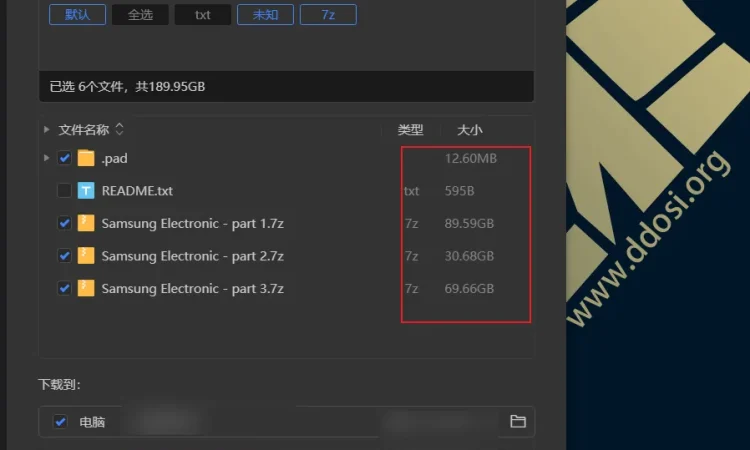Click the txt type cell of README.txt
This screenshot has width=750, height=450.
(411, 191)
